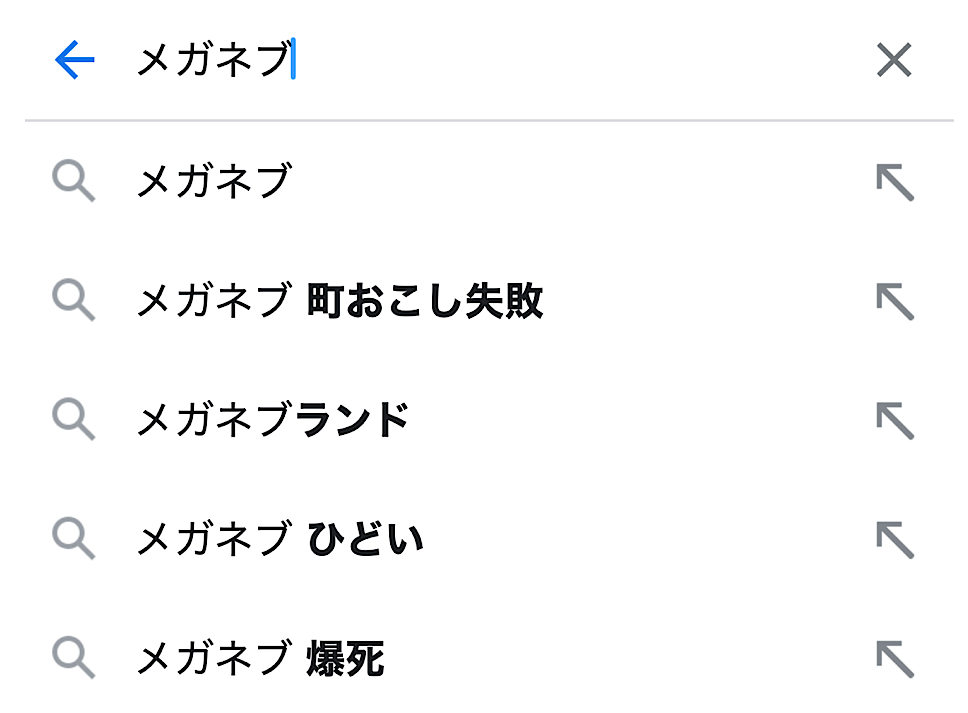Pick the メガネブ ひどい suggestion
968x713 pixels.
coord(279,541)
